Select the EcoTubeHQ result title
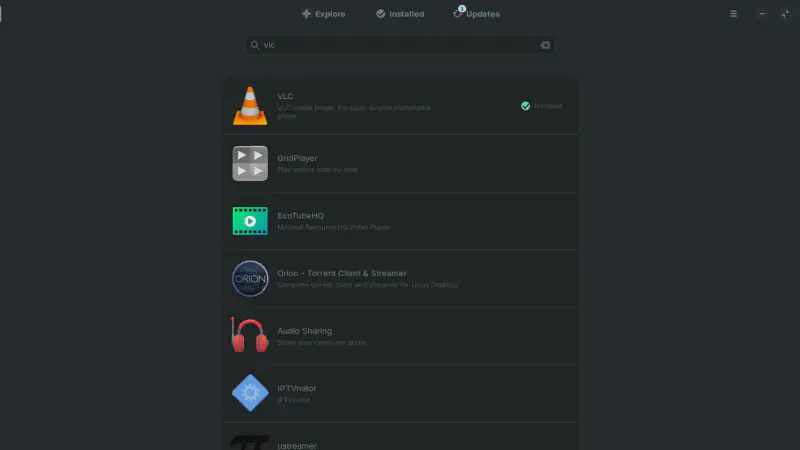The width and height of the screenshot is (800, 450). [x=301, y=216]
